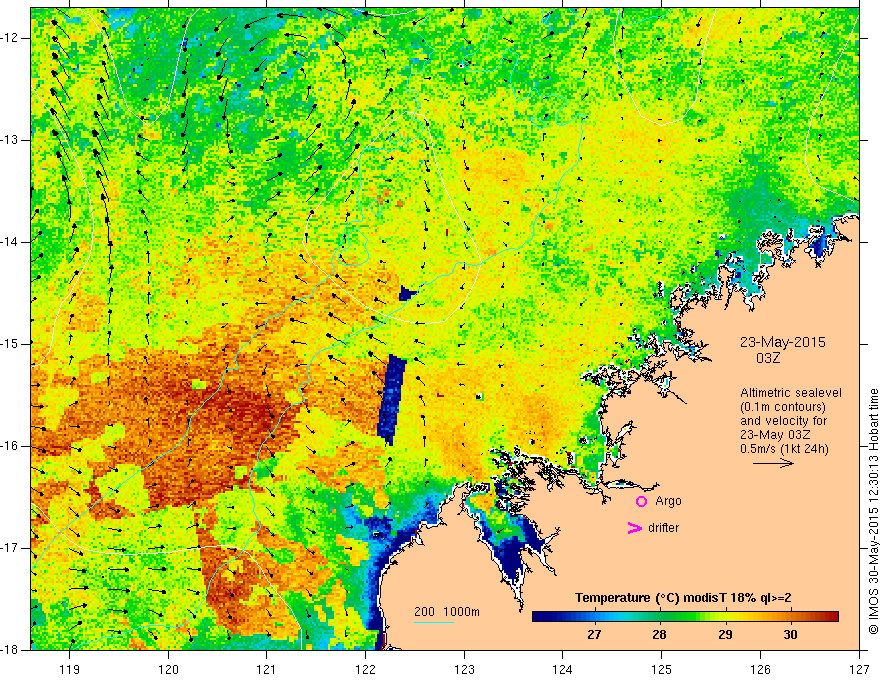Screen dimensions: 880x680
Task: Click the longitude axis label 127
Action: pyautogui.click(x=859, y=669)
